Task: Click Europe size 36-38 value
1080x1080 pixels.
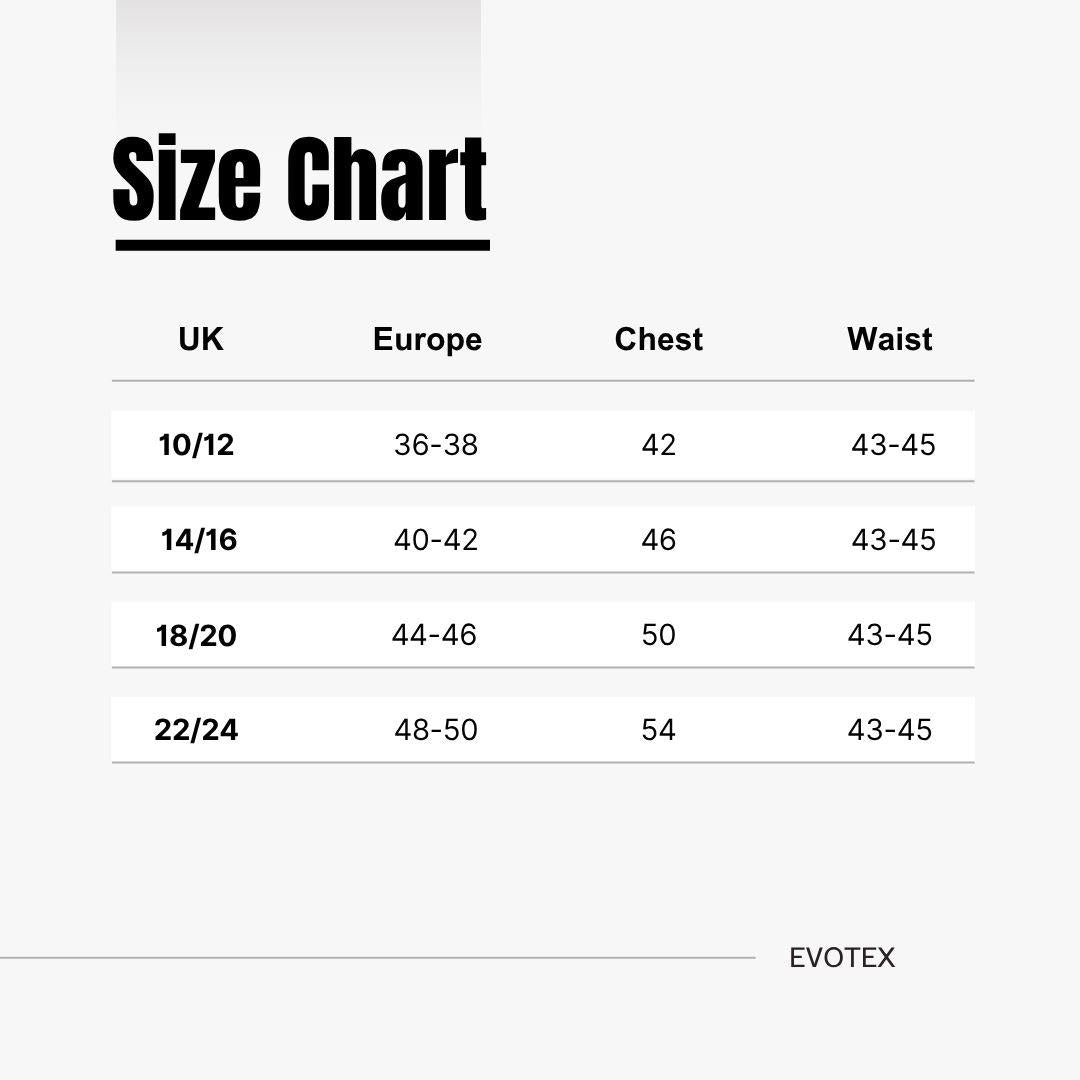Action: tap(436, 445)
